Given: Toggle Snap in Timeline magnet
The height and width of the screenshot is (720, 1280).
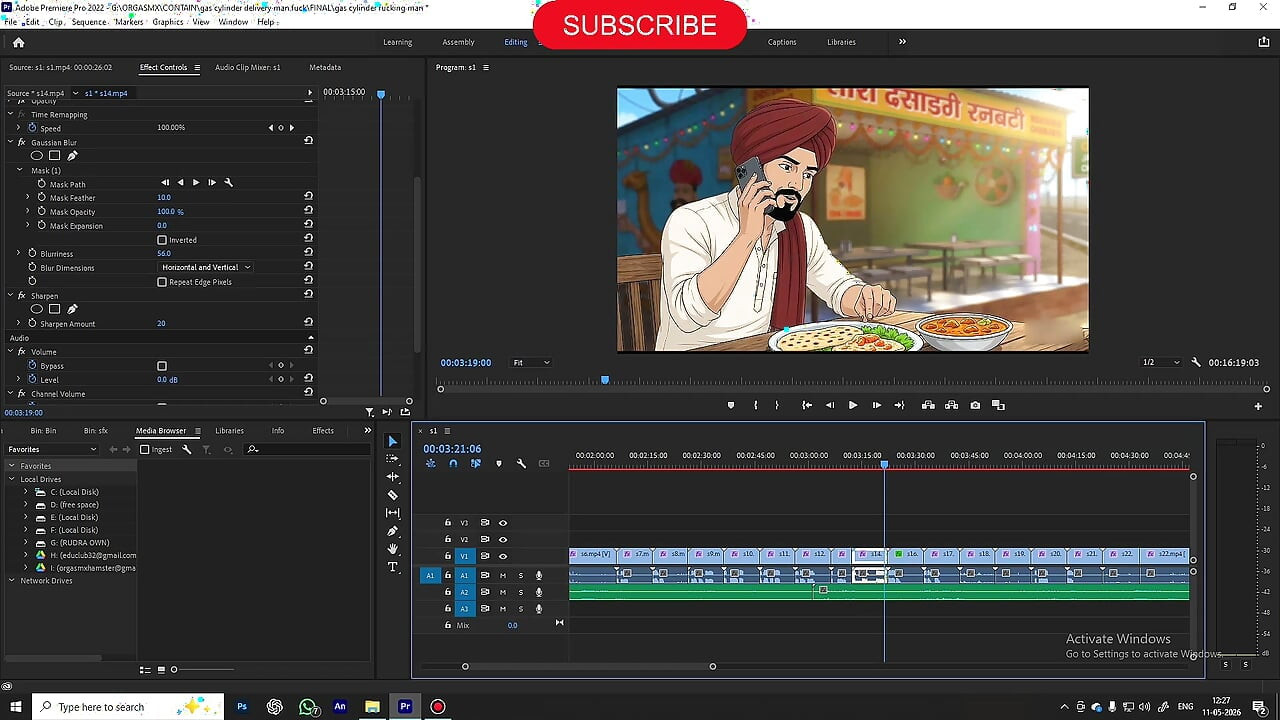Looking at the screenshot, I should click(453, 463).
